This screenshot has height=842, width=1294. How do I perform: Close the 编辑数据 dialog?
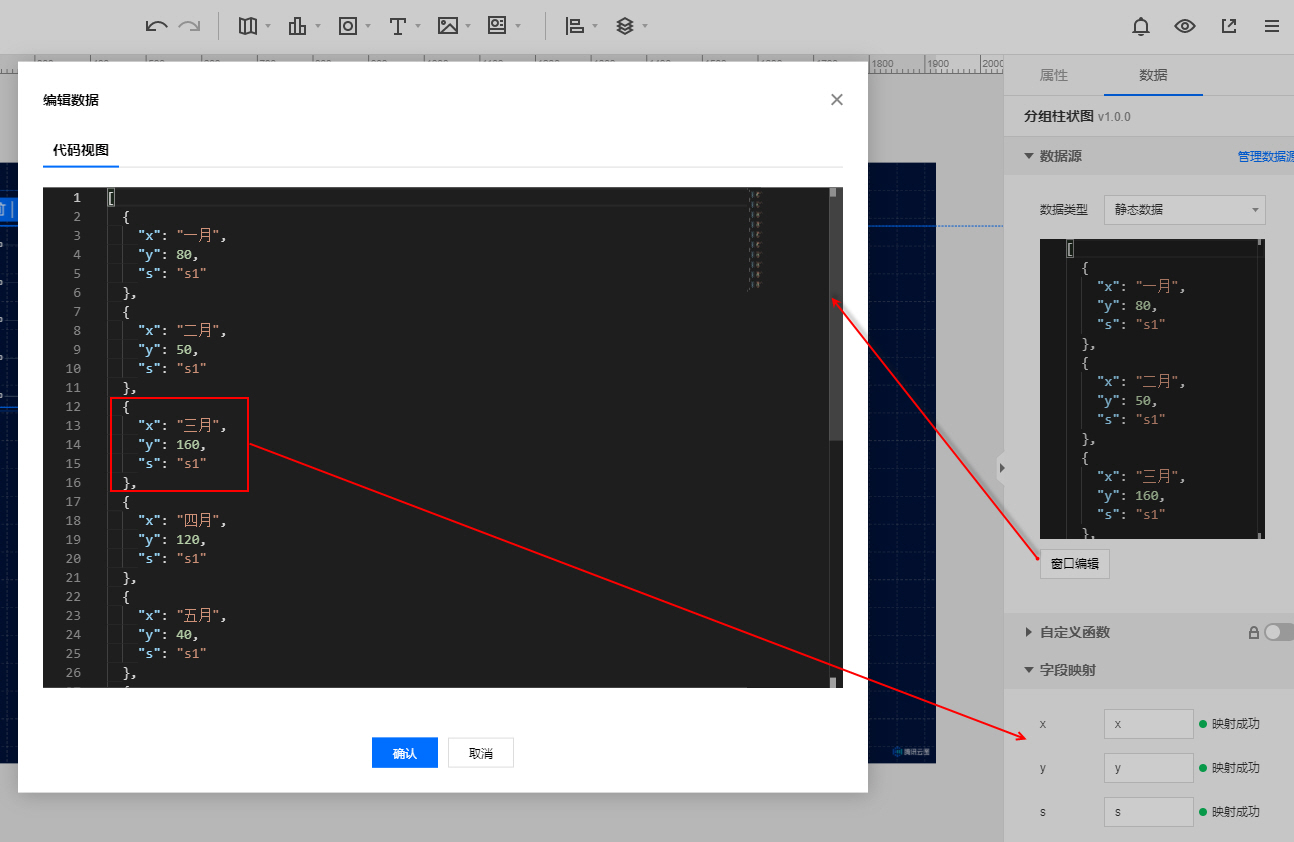pos(837,99)
